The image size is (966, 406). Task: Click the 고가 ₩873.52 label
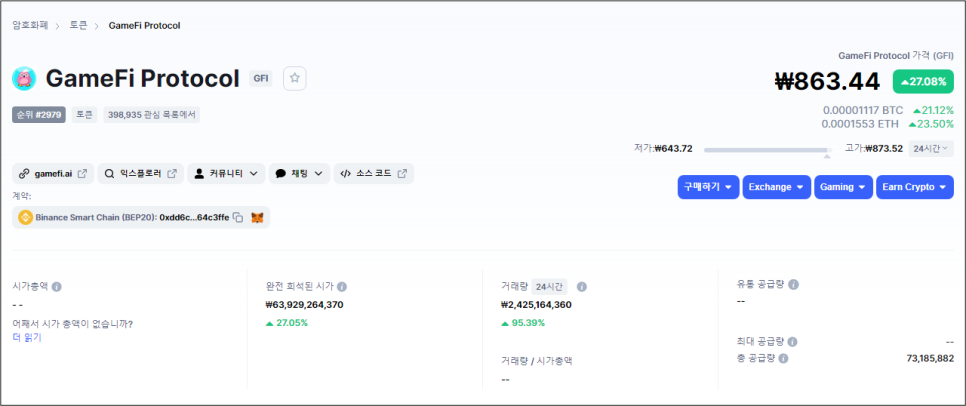(x=874, y=148)
